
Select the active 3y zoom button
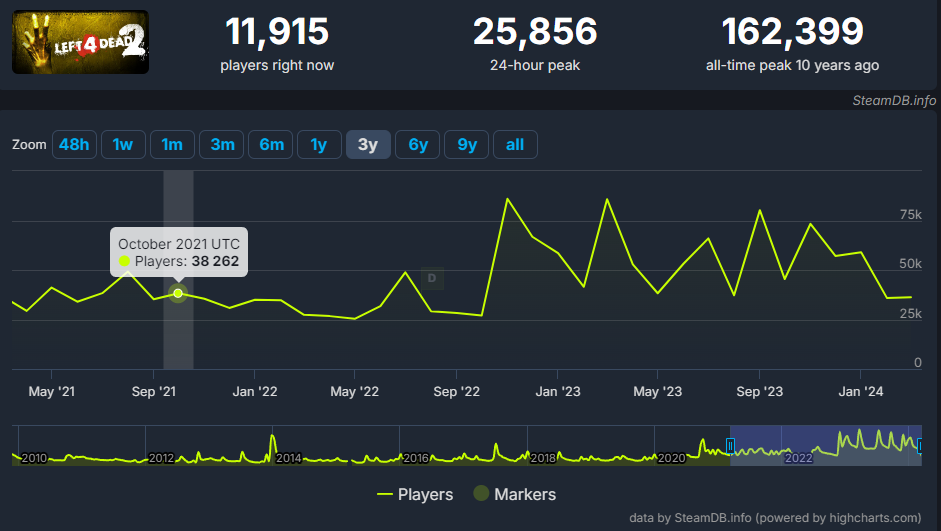(368, 145)
